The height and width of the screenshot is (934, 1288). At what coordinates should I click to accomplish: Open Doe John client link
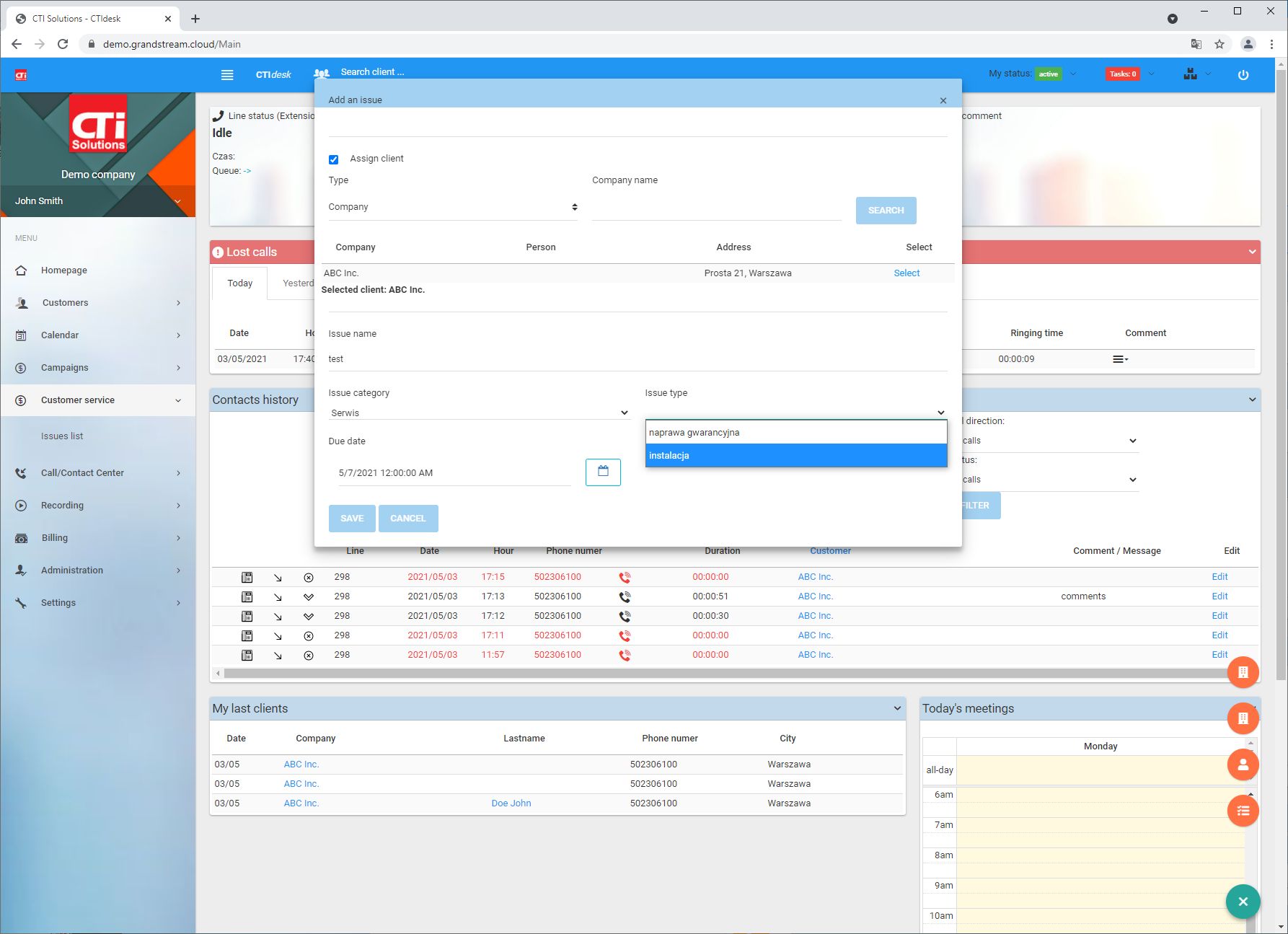point(511,803)
